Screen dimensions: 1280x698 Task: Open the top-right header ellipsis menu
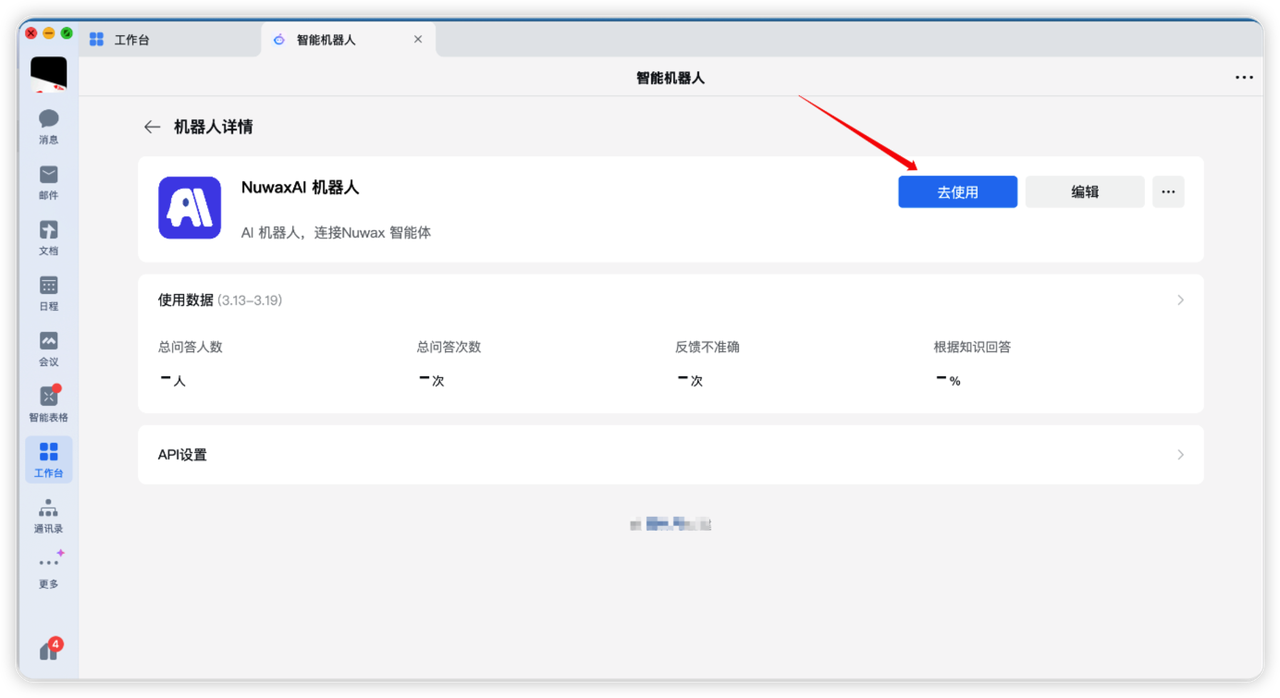(x=1244, y=77)
